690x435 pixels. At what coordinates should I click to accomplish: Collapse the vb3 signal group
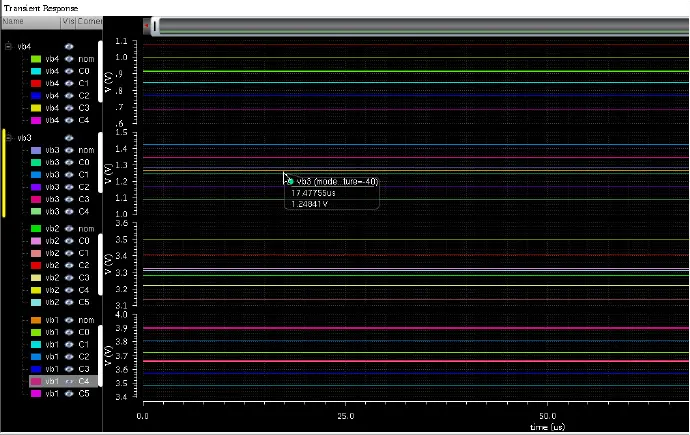click(x=8, y=138)
